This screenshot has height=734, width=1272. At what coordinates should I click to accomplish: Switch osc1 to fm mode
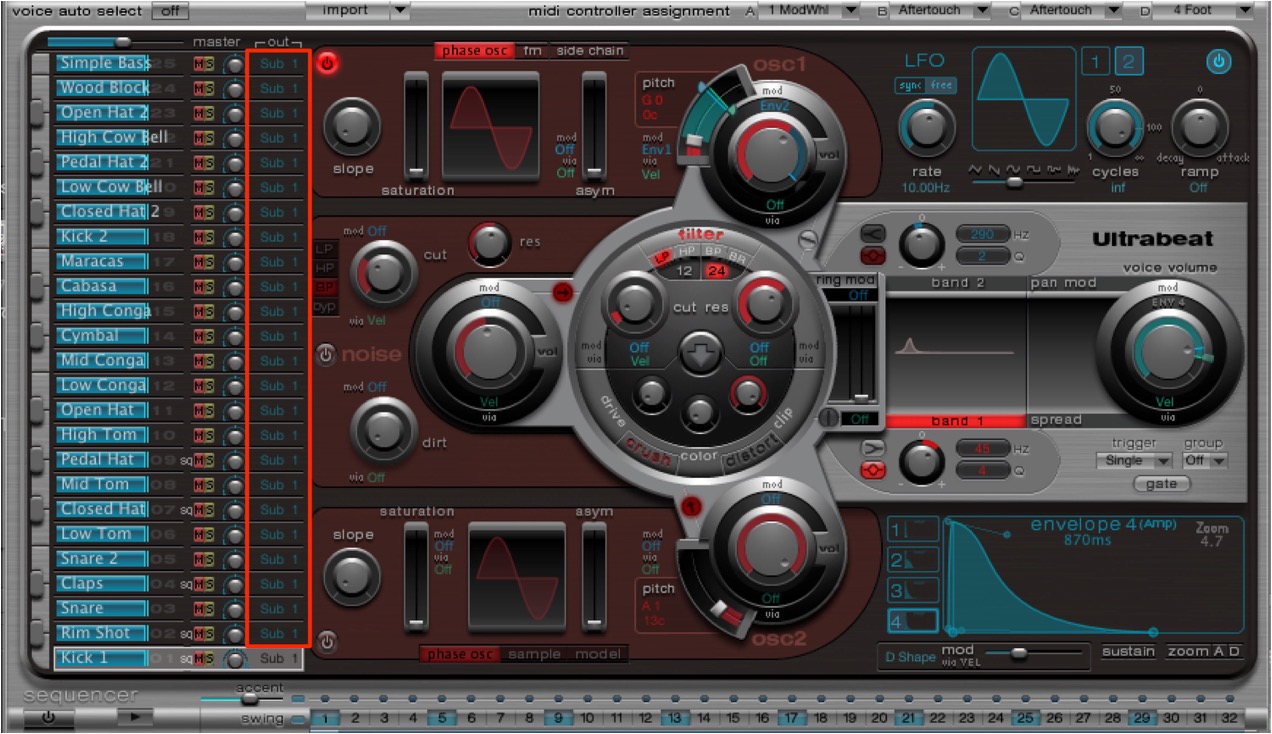coord(533,50)
